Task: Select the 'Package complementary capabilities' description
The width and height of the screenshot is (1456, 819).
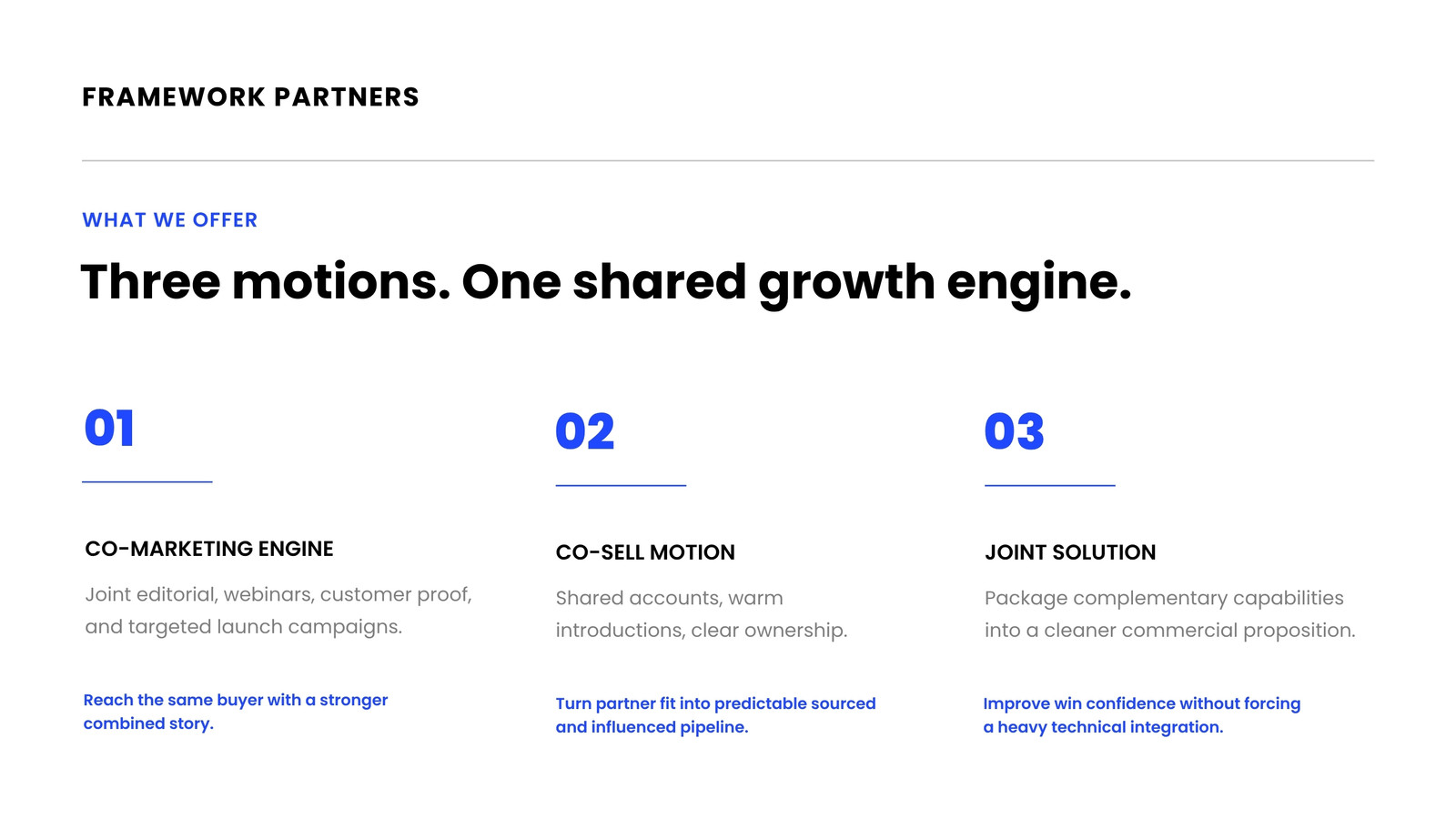Action: click(1170, 614)
